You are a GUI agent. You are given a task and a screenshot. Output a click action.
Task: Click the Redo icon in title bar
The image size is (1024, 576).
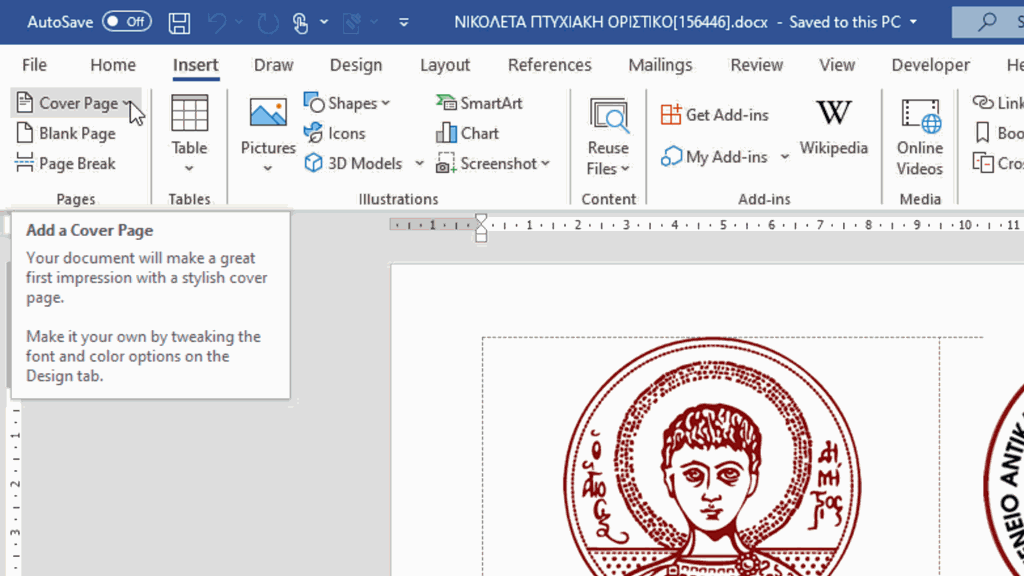[x=268, y=23]
